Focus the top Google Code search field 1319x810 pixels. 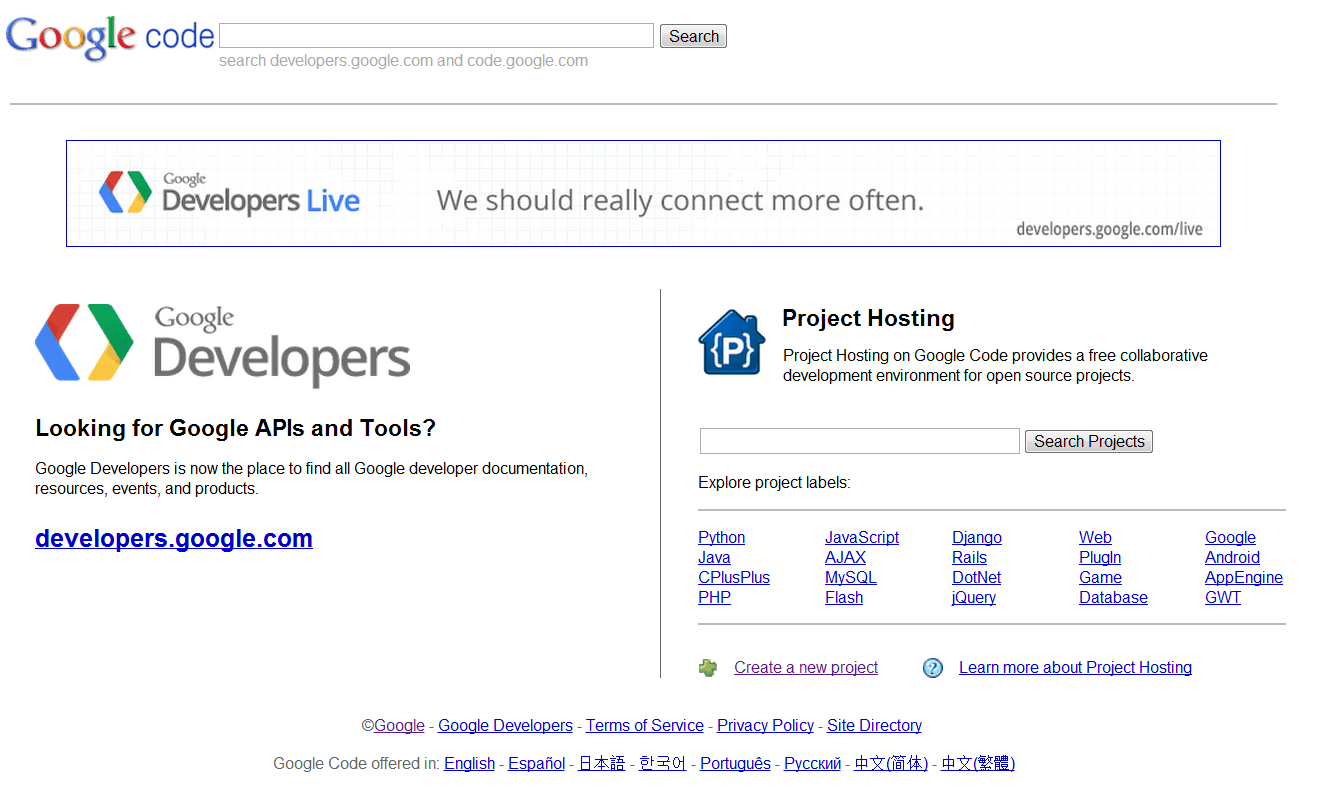click(x=436, y=36)
